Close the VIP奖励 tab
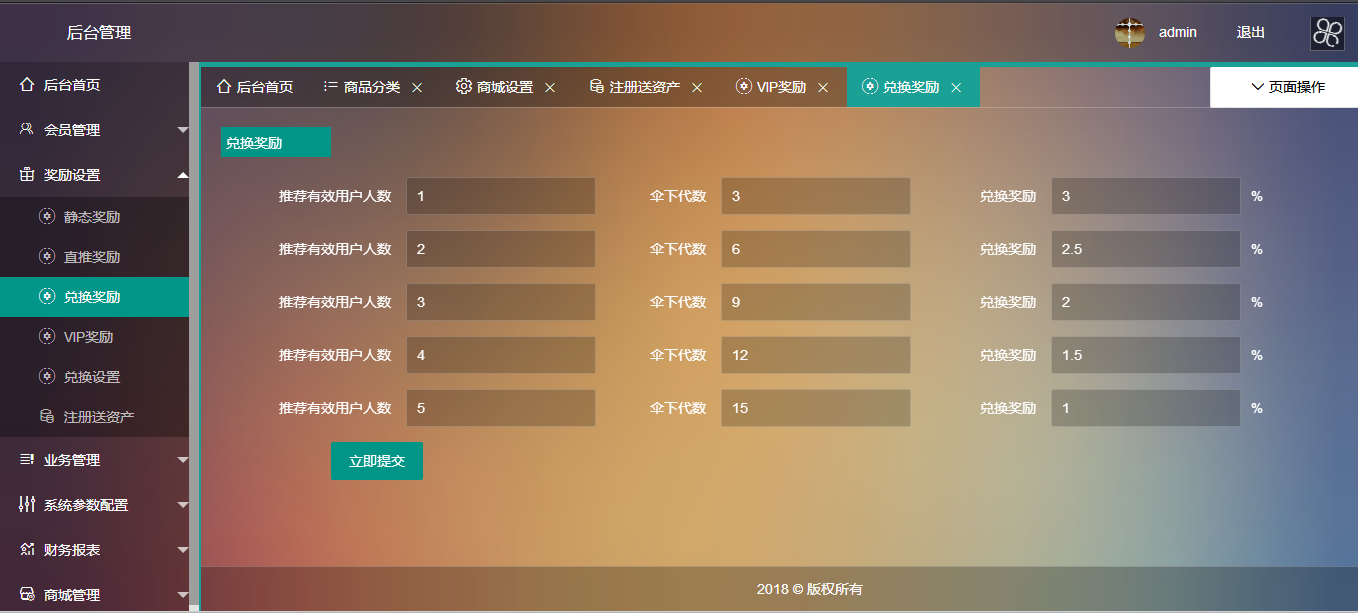This screenshot has height=613, width=1358. point(823,88)
